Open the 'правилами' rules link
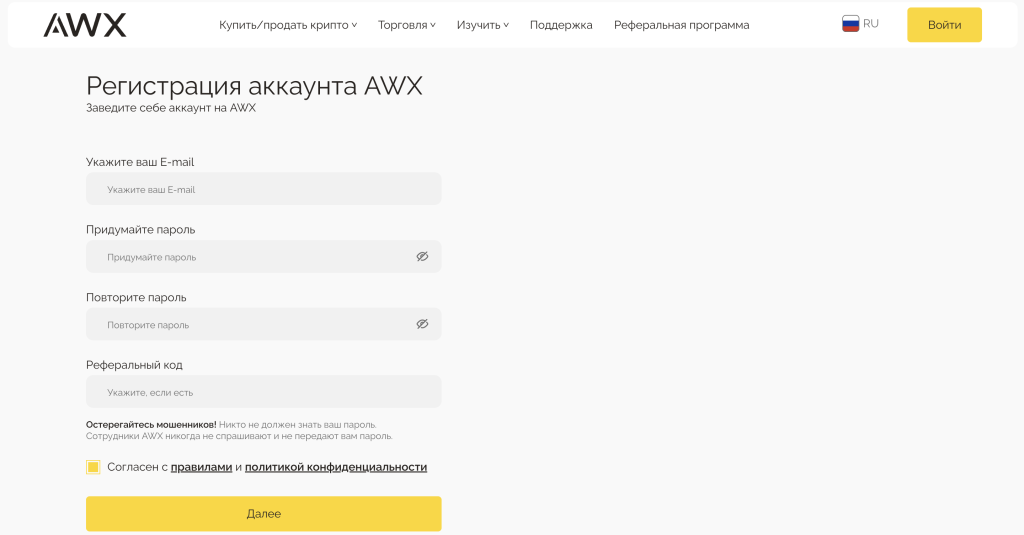 pyautogui.click(x=201, y=467)
